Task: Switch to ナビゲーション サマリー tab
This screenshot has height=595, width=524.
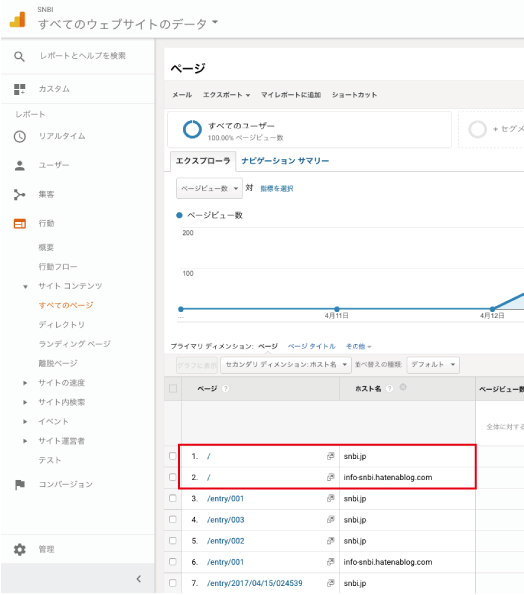Action: point(285,161)
